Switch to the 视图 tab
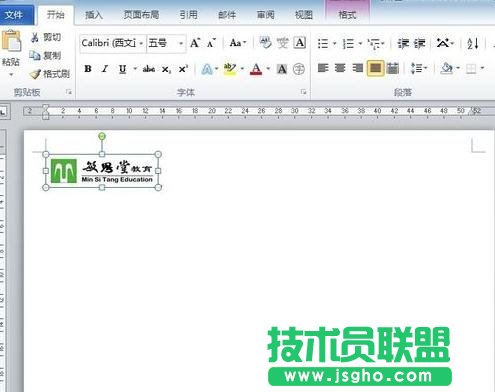Image resolution: width=495 pixels, height=392 pixels. (x=304, y=15)
